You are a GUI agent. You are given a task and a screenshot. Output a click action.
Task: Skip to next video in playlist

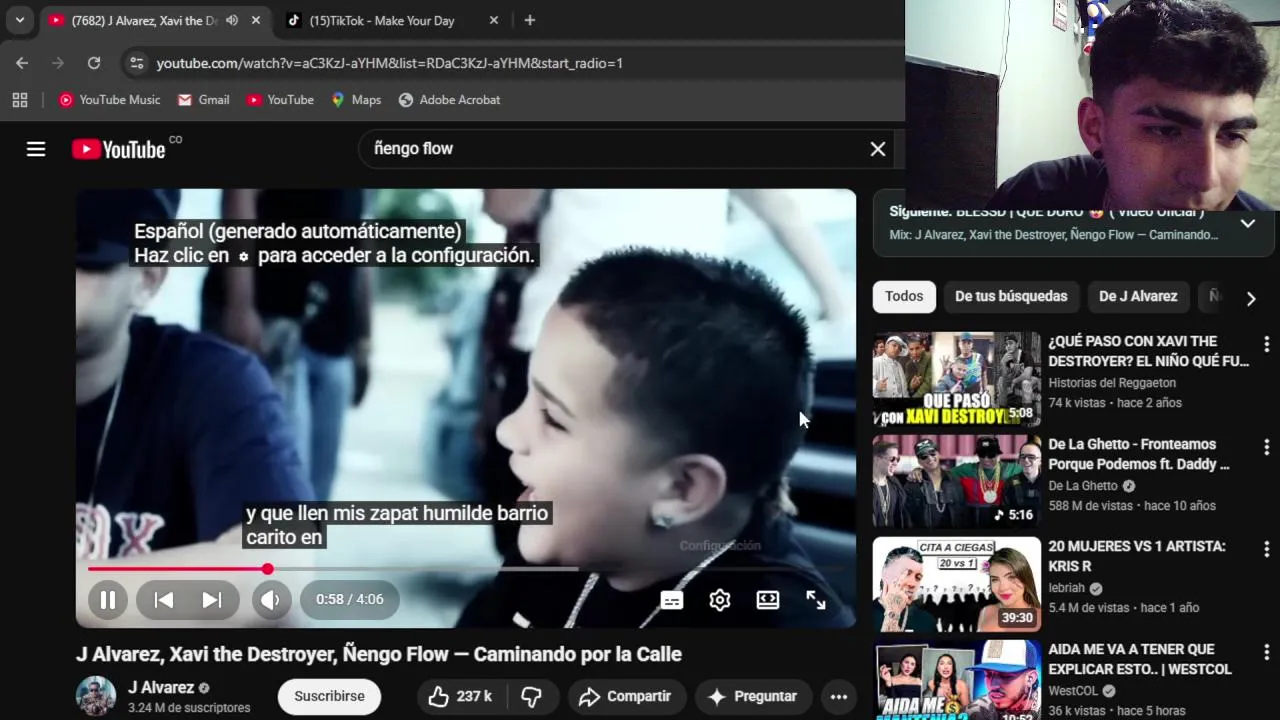pyautogui.click(x=212, y=600)
